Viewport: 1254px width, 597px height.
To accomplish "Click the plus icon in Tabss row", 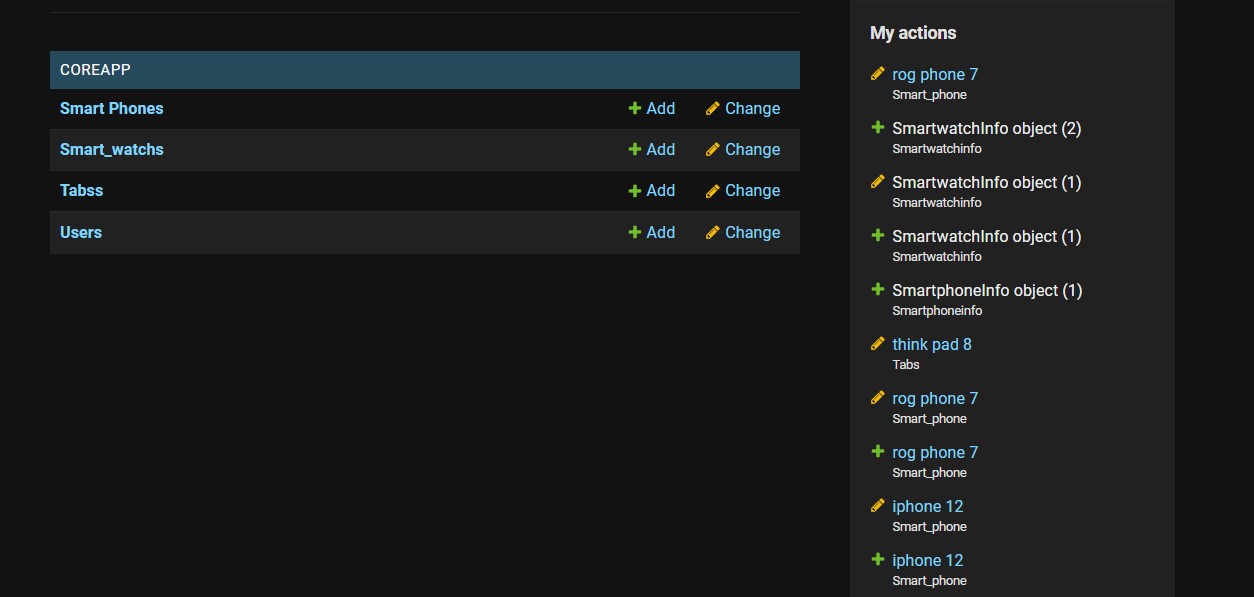I will pyautogui.click(x=634, y=190).
